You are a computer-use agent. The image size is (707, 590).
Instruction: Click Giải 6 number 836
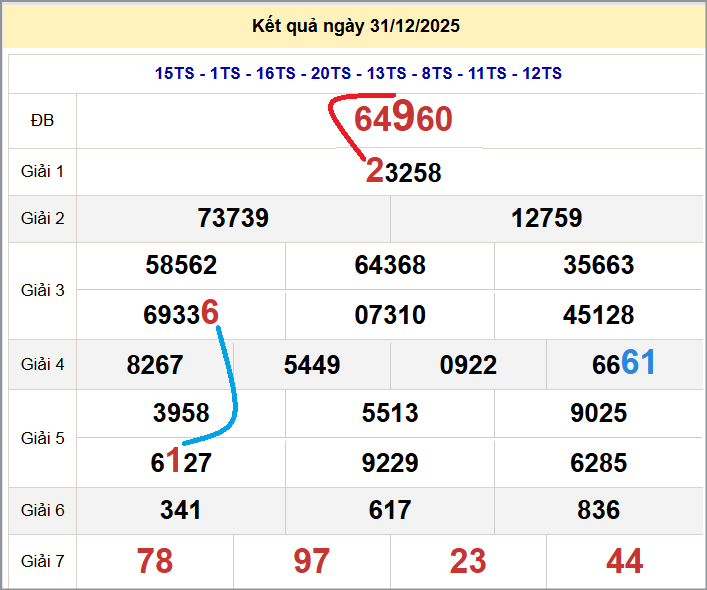(598, 511)
